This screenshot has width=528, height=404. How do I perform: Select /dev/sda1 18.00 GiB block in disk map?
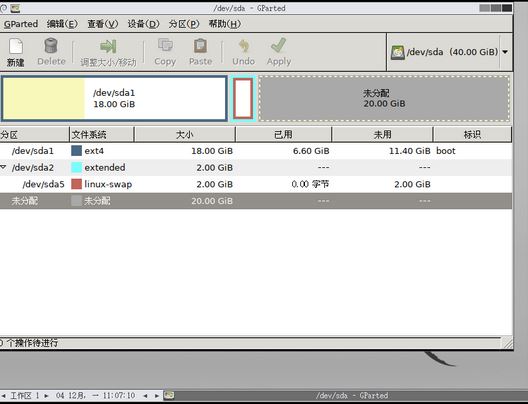coord(114,98)
